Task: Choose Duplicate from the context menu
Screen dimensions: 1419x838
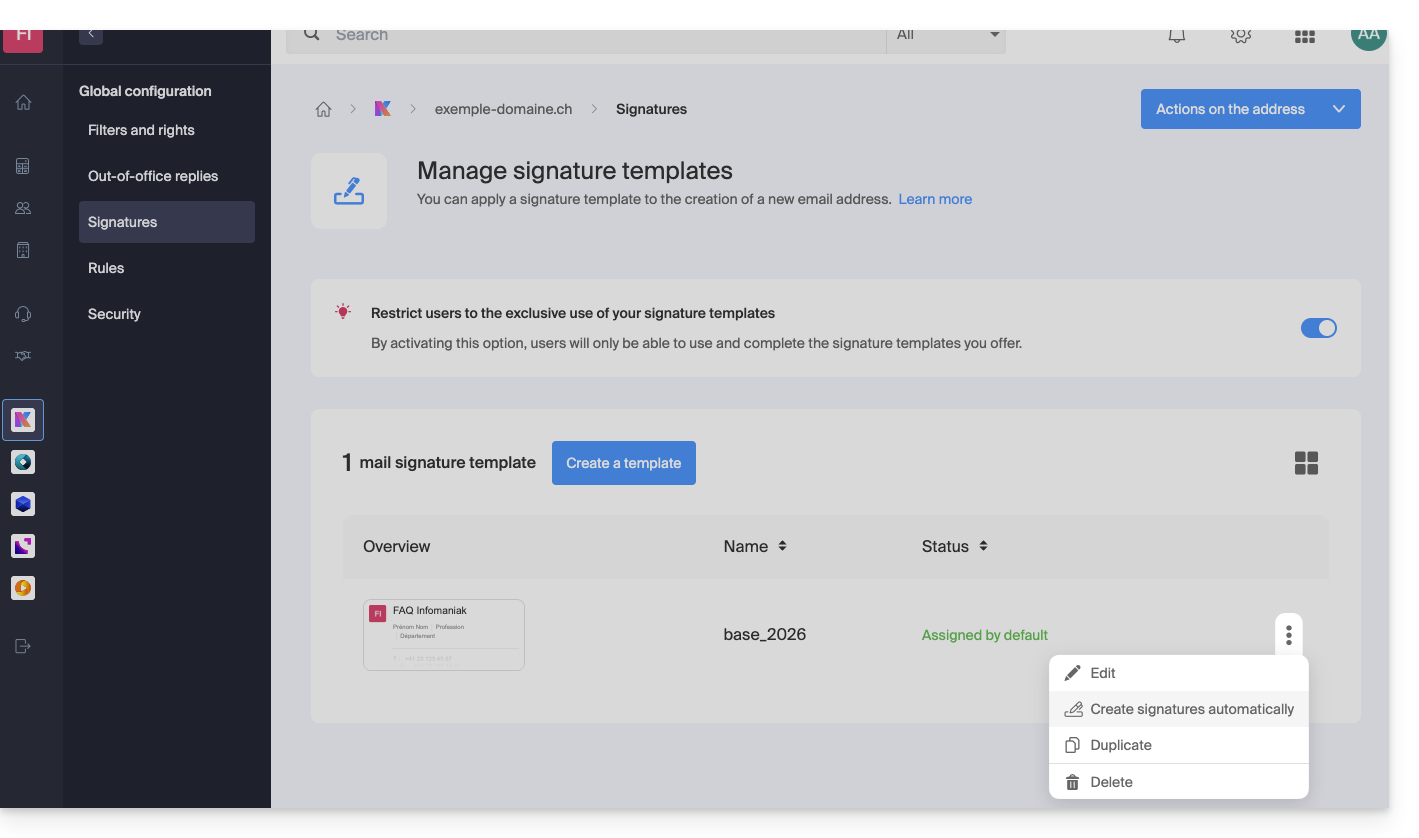Action: click(1120, 745)
